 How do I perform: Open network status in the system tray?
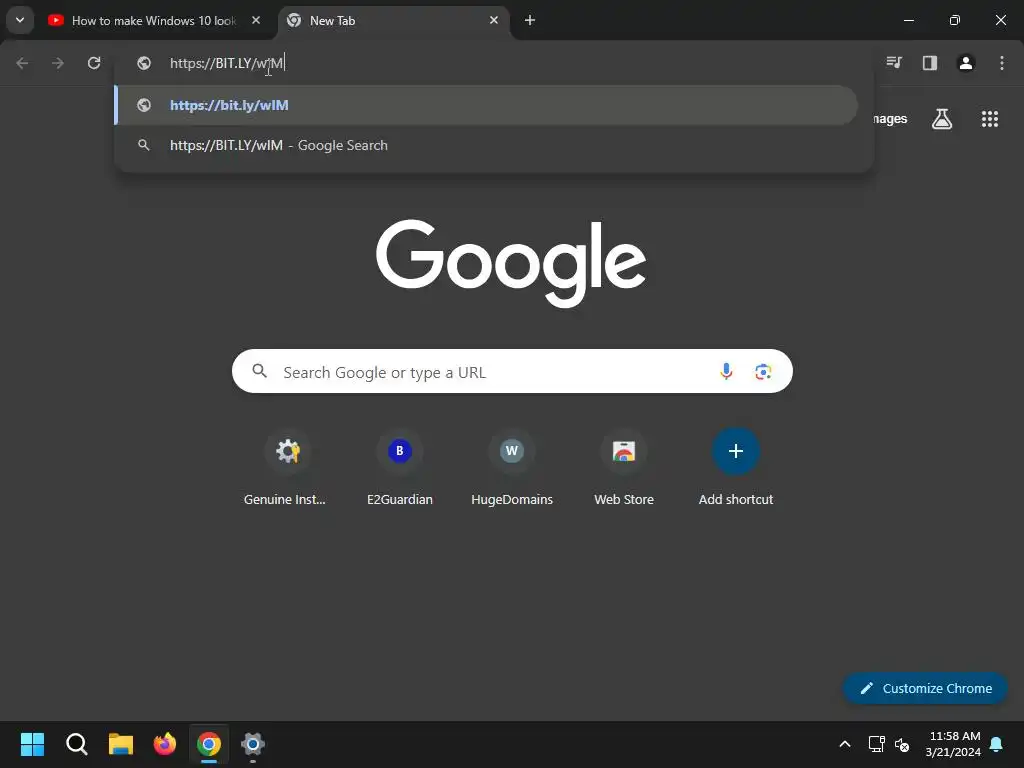(876, 744)
